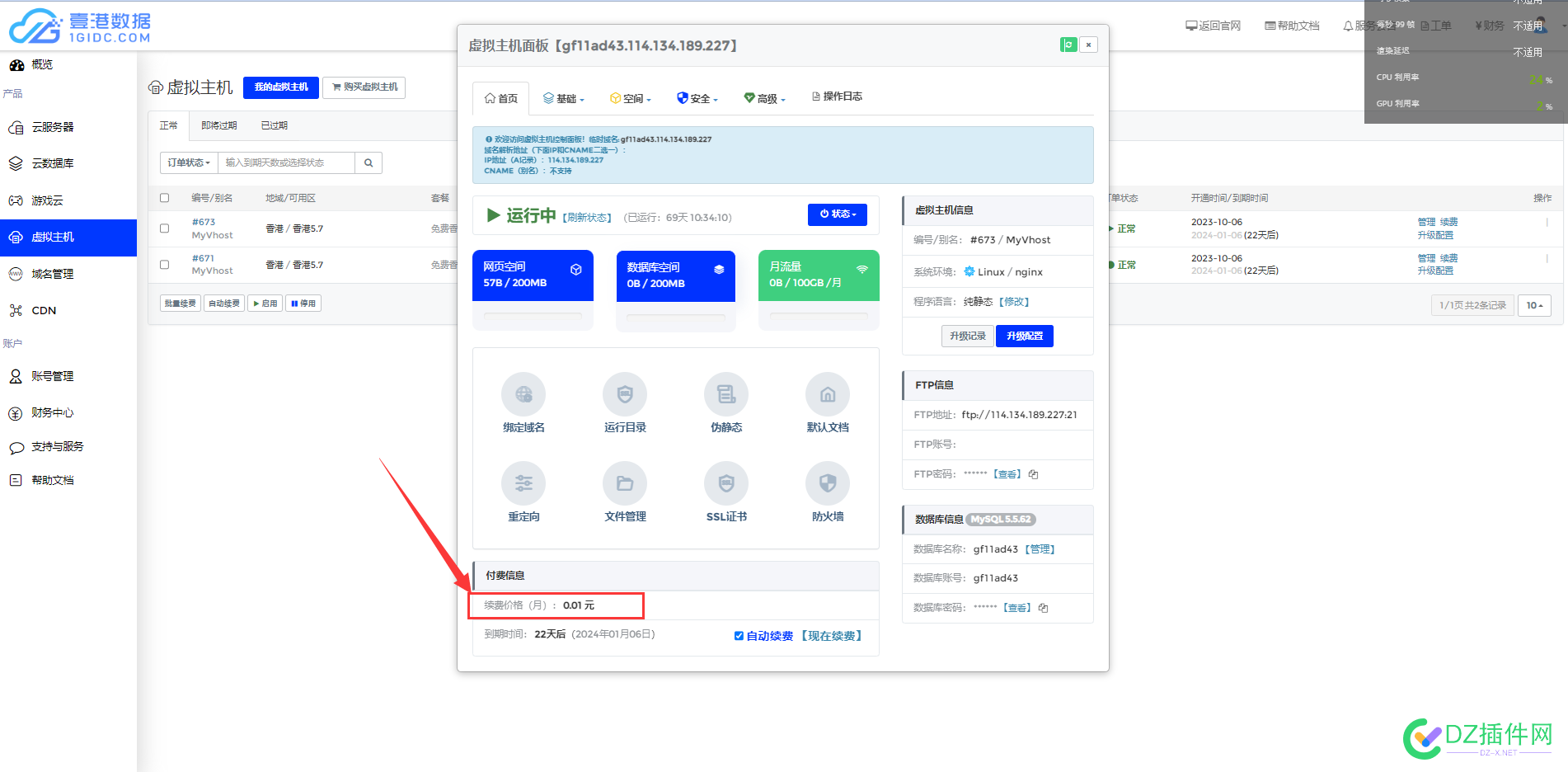Open the 订单状态 dropdown filter
The height and width of the screenshot is (772, 1568).
[x=189, y=162]
